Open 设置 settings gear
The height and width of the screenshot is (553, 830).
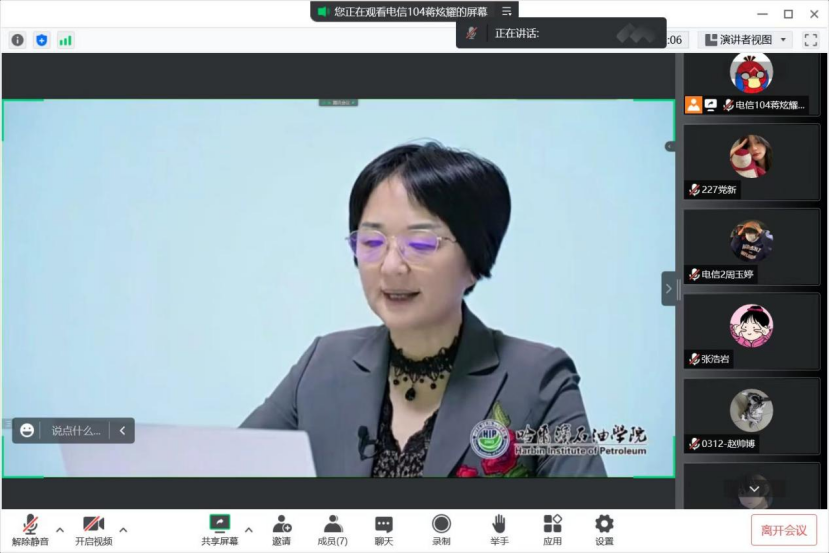coord(604,529)
